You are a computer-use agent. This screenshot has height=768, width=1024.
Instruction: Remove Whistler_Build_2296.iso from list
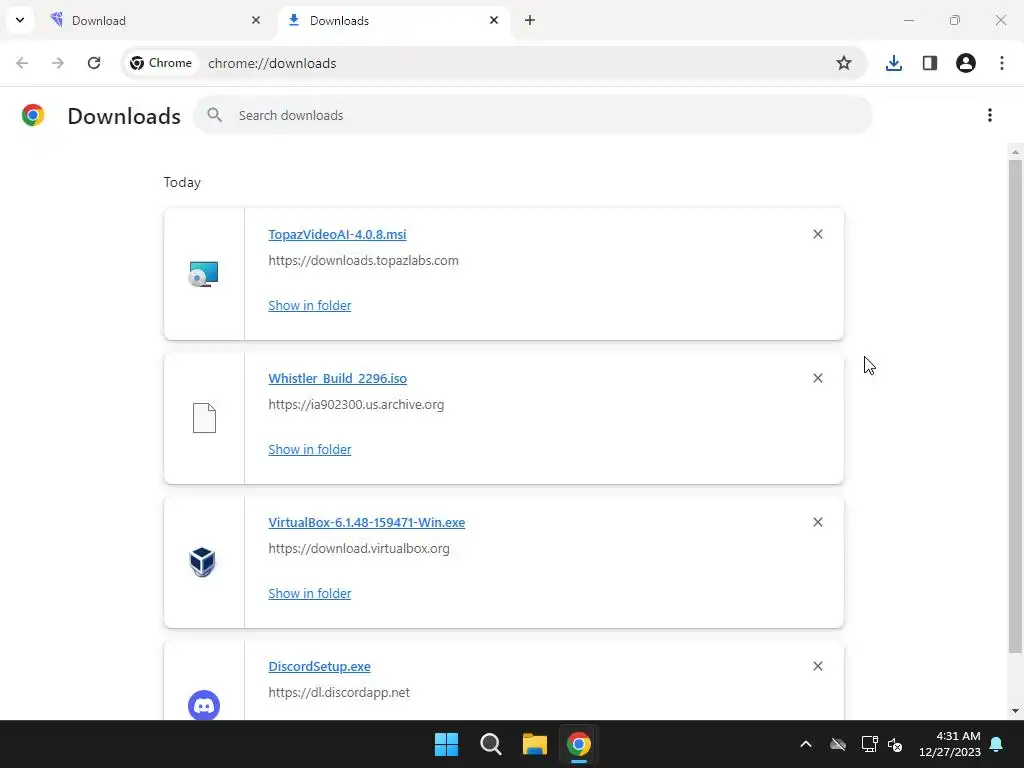[x=818, y=378]
